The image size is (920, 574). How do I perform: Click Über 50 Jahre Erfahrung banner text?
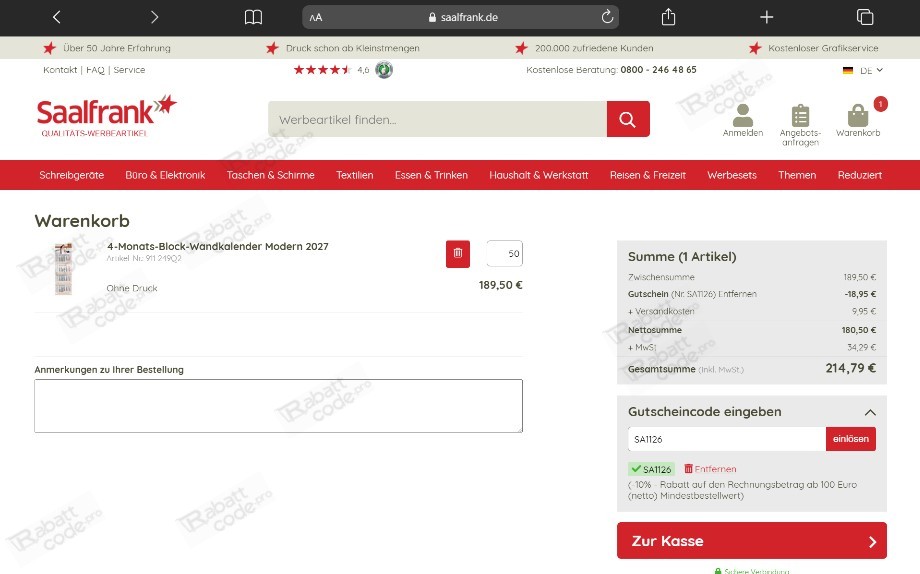(x=117, y=48)
